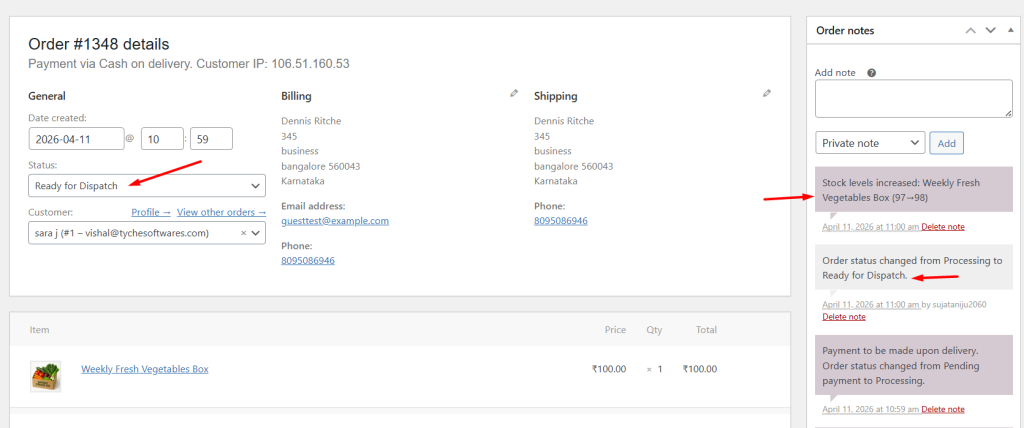The image size is (1024, 428).
Task: Click the vegetables box product thumbnail
Action: 45,375
